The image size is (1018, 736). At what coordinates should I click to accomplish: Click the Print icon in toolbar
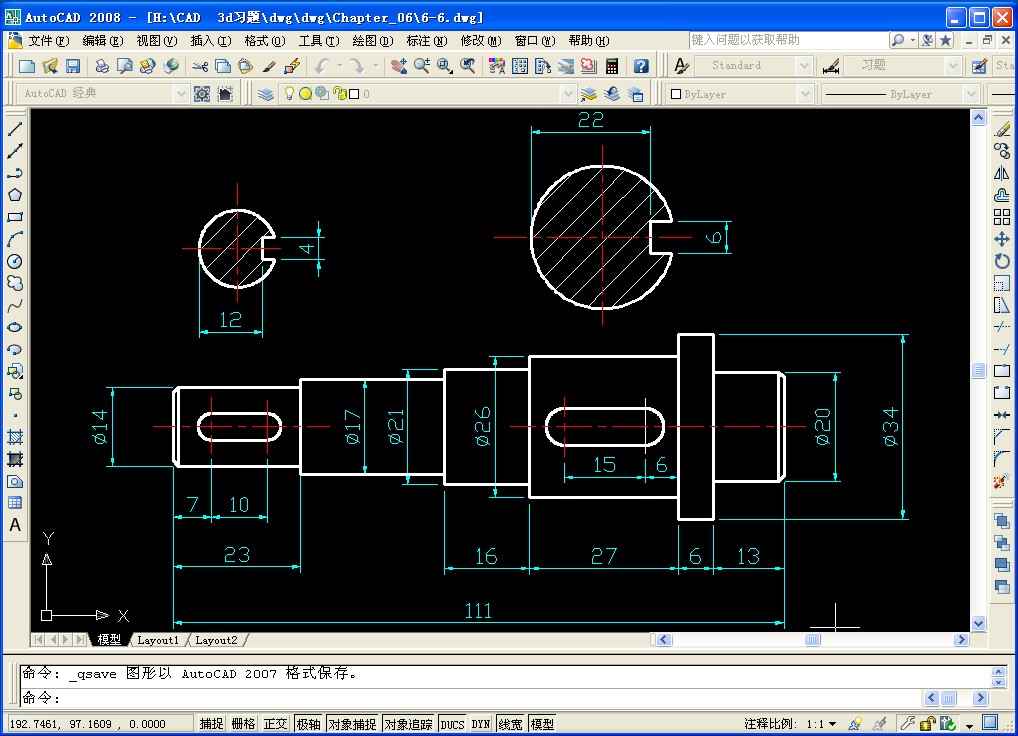pyautogui.click(x=102, y=66)
